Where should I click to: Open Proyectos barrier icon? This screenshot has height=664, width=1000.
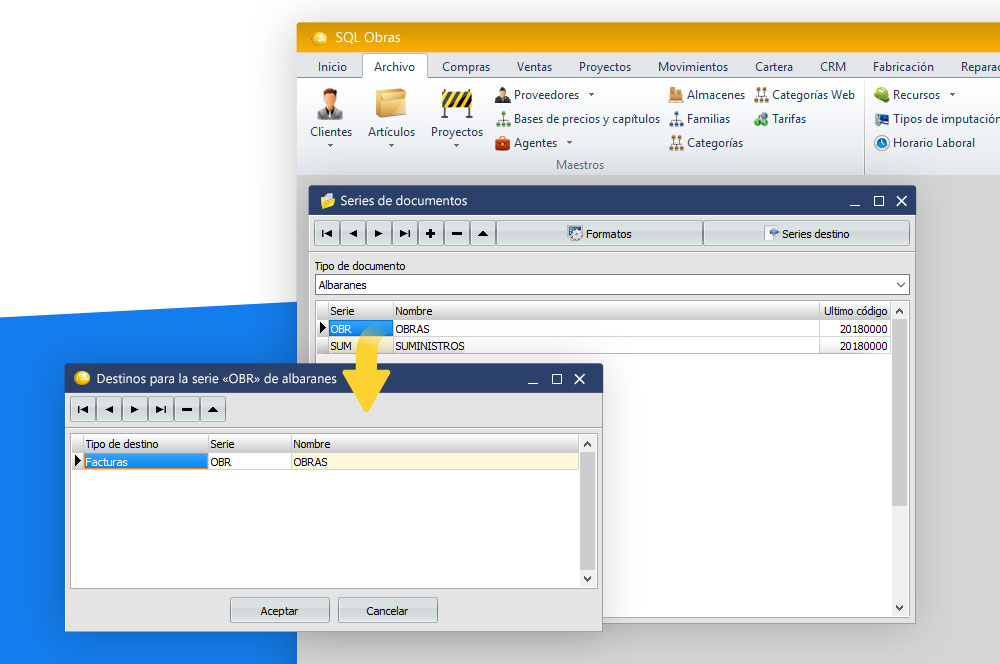click(456, 105)
